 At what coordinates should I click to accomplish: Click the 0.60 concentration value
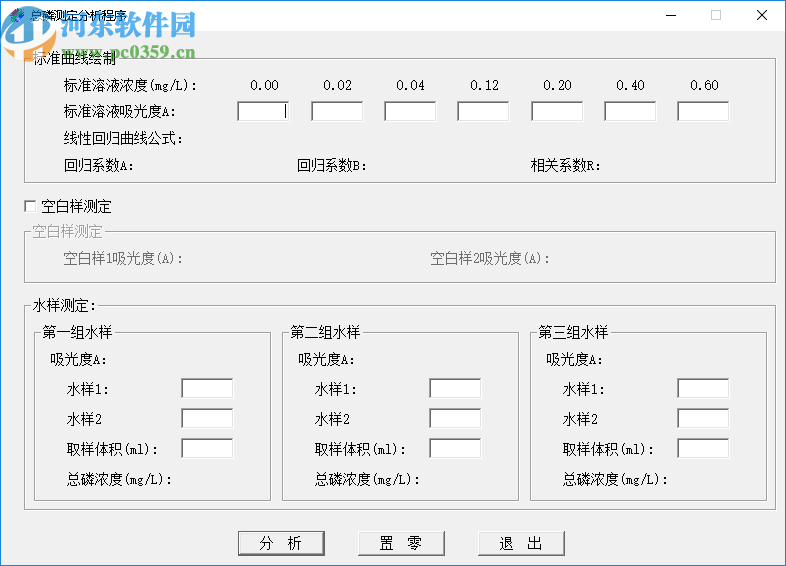pyautogui.click(x=704, y=85)
